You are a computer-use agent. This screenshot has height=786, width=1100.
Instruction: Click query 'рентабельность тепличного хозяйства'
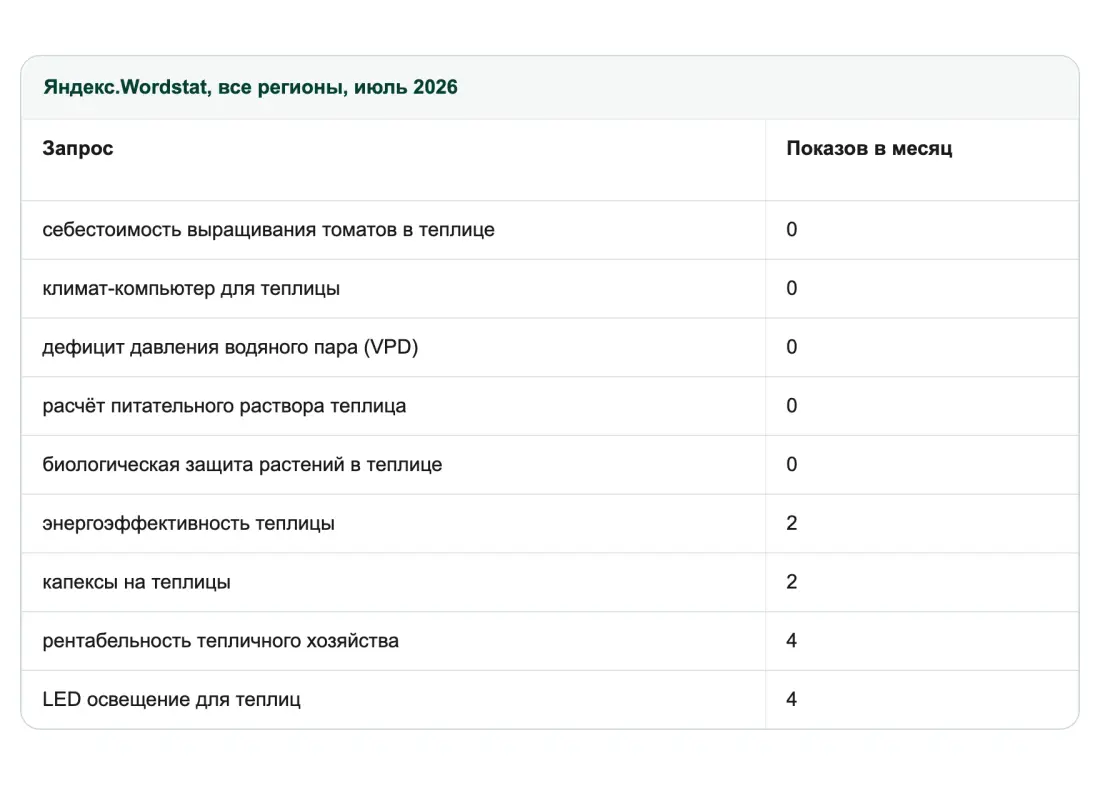220,641
